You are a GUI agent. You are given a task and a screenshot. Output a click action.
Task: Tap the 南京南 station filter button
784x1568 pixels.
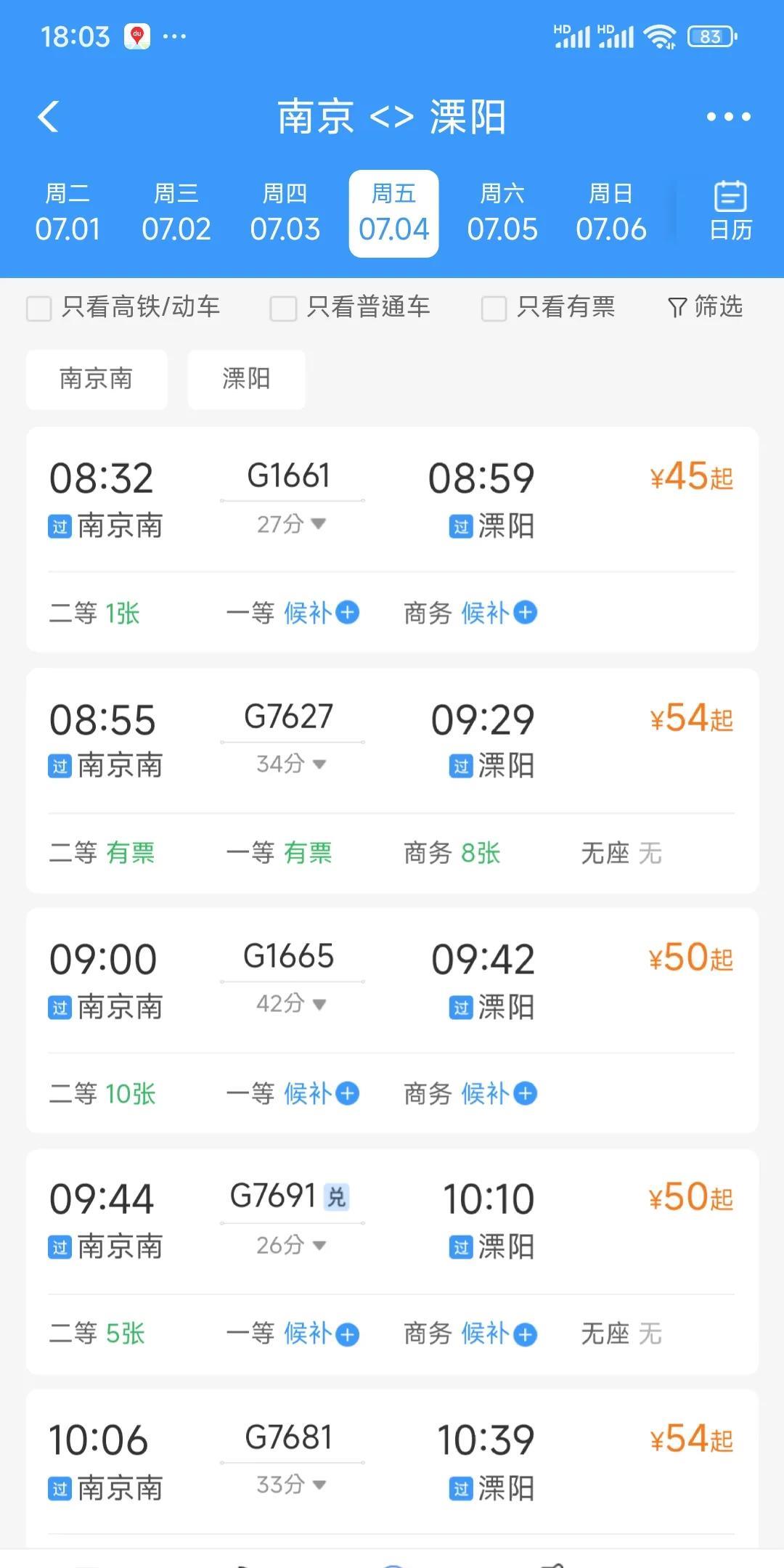(97, 379)
